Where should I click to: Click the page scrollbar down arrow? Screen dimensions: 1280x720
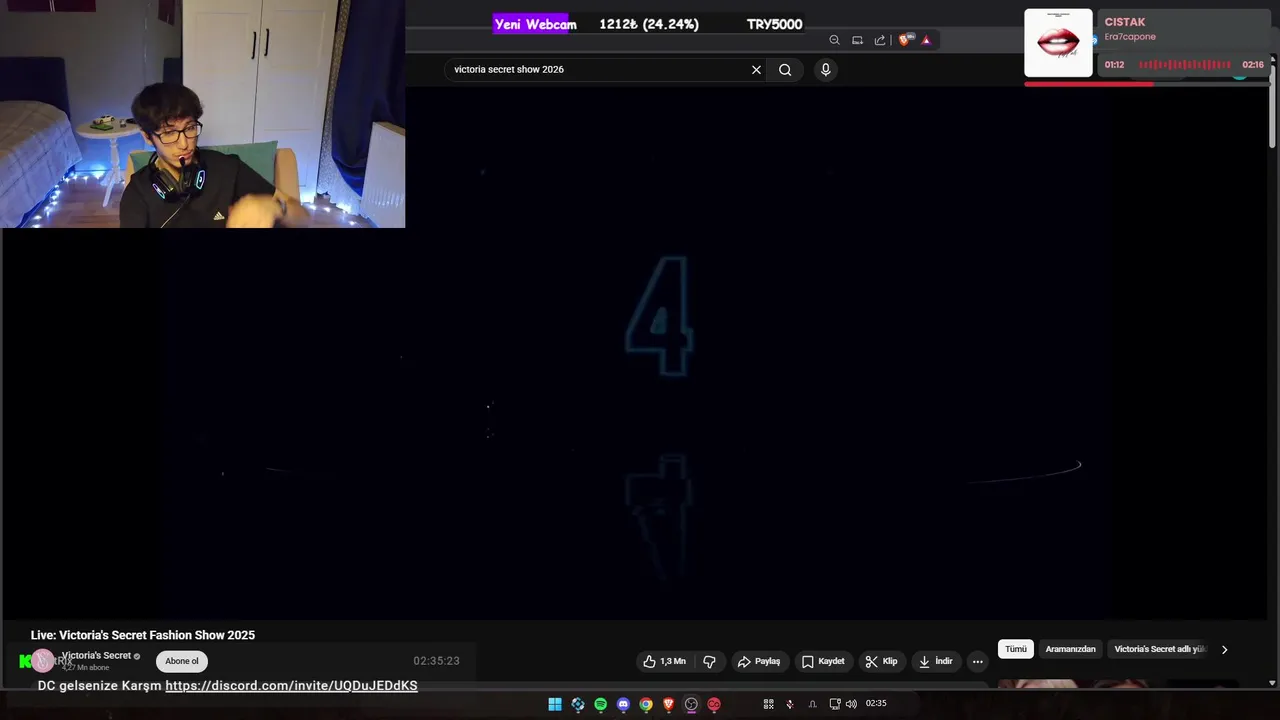tap(1272, 683)
